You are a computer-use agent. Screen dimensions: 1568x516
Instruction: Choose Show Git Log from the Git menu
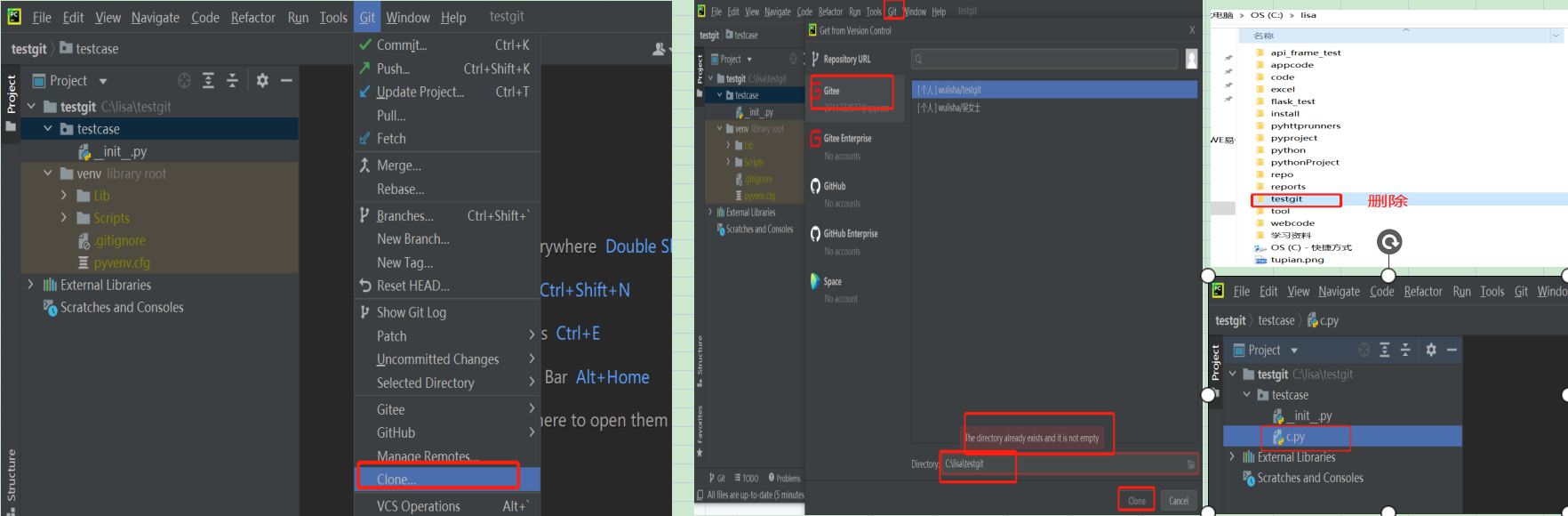[x=447, y=312]
